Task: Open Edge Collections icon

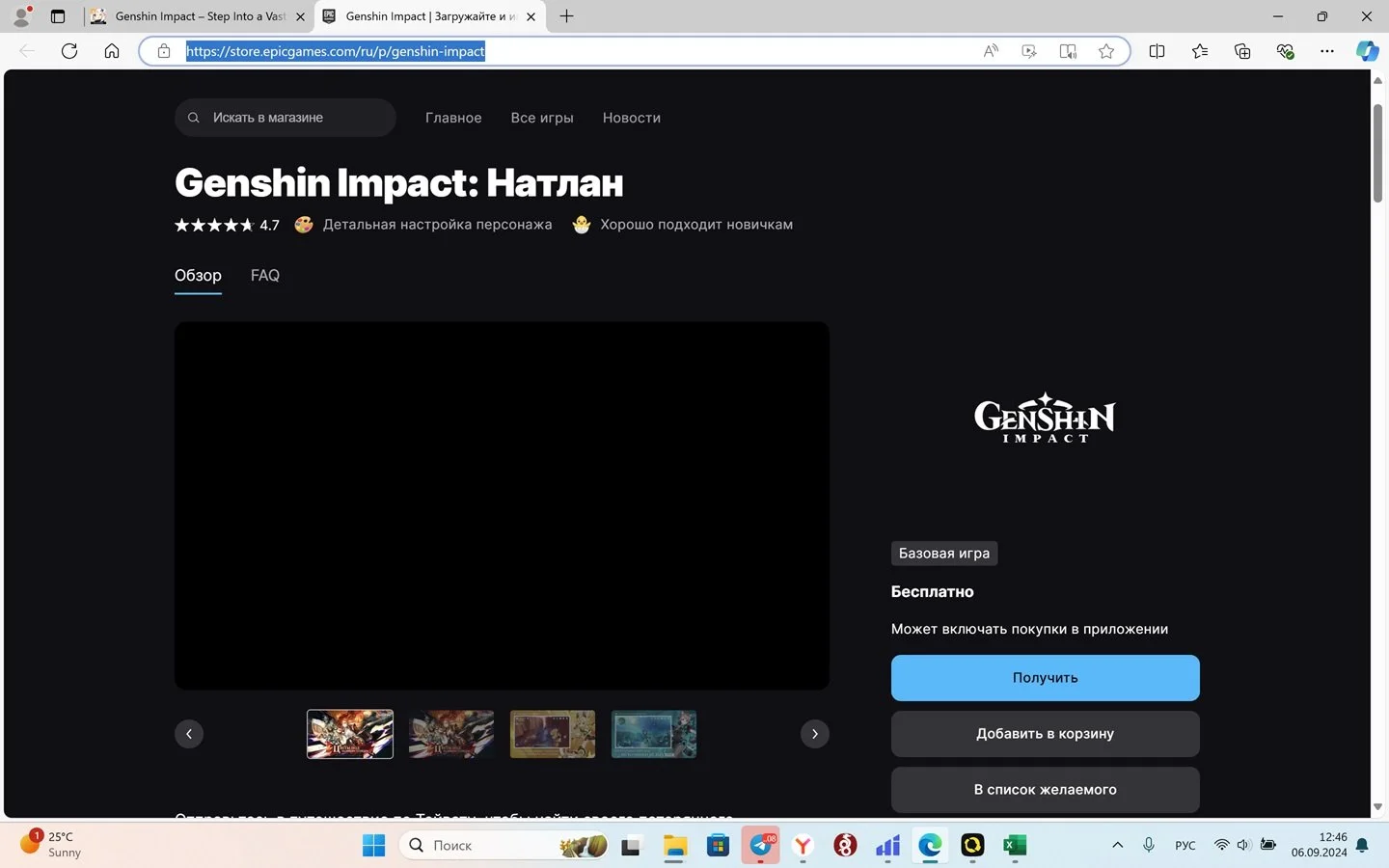Action: point(1242,51)
